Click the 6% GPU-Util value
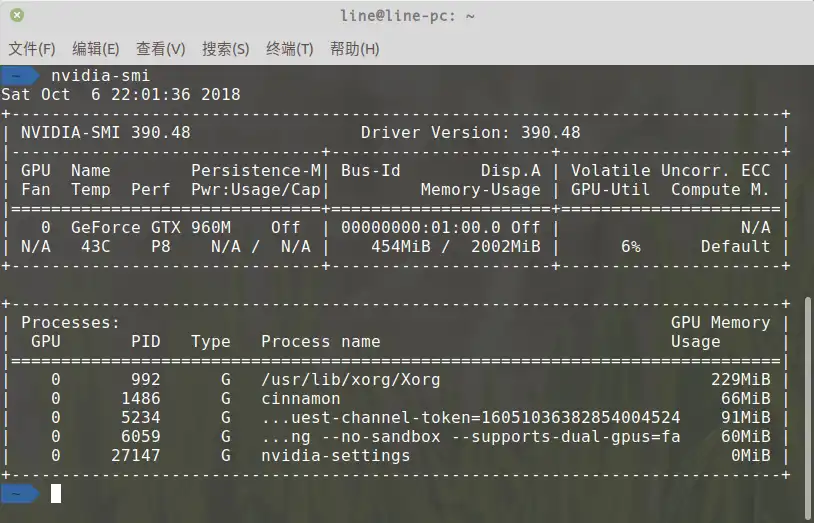 pos(631,246)
